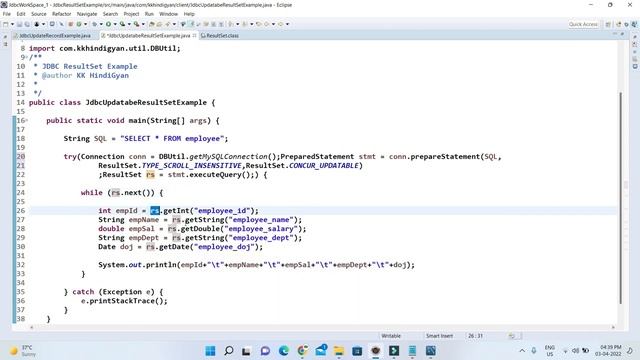Click 'Writable' status bar entry
The image size is (640, 360).
[x=391, y=336]
